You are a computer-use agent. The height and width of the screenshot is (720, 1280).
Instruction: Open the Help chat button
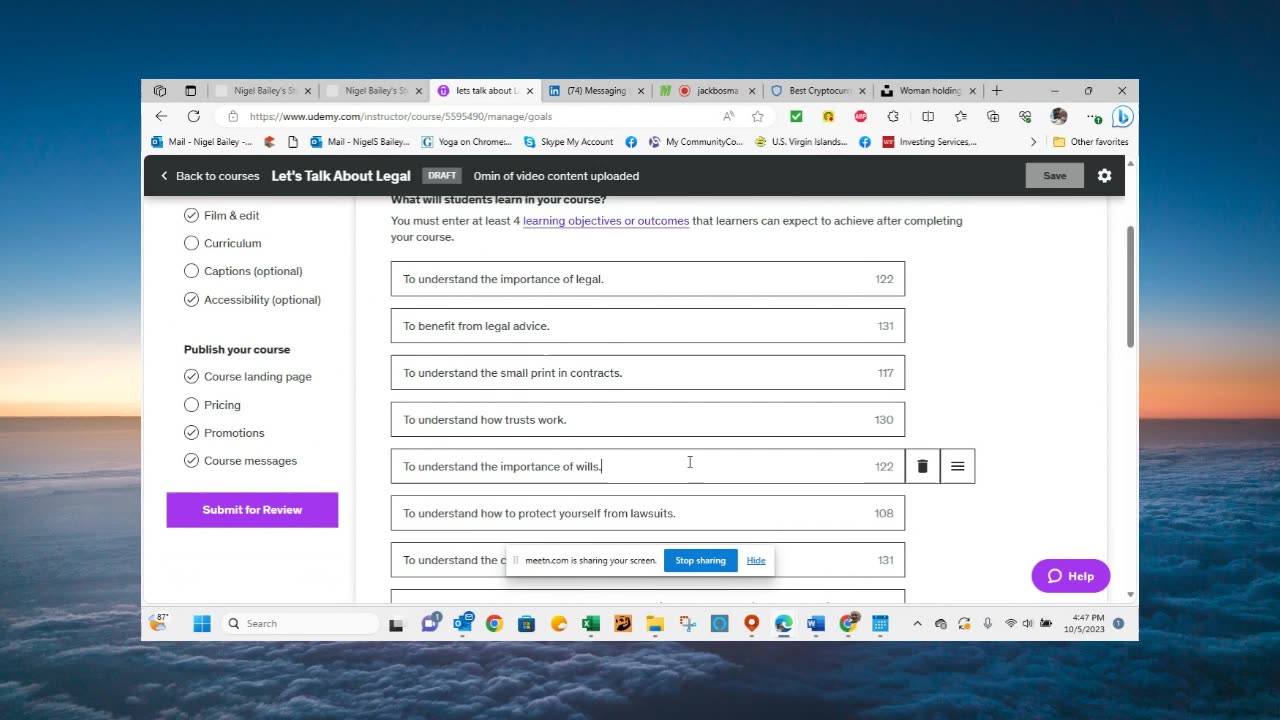pos(1070,576)
